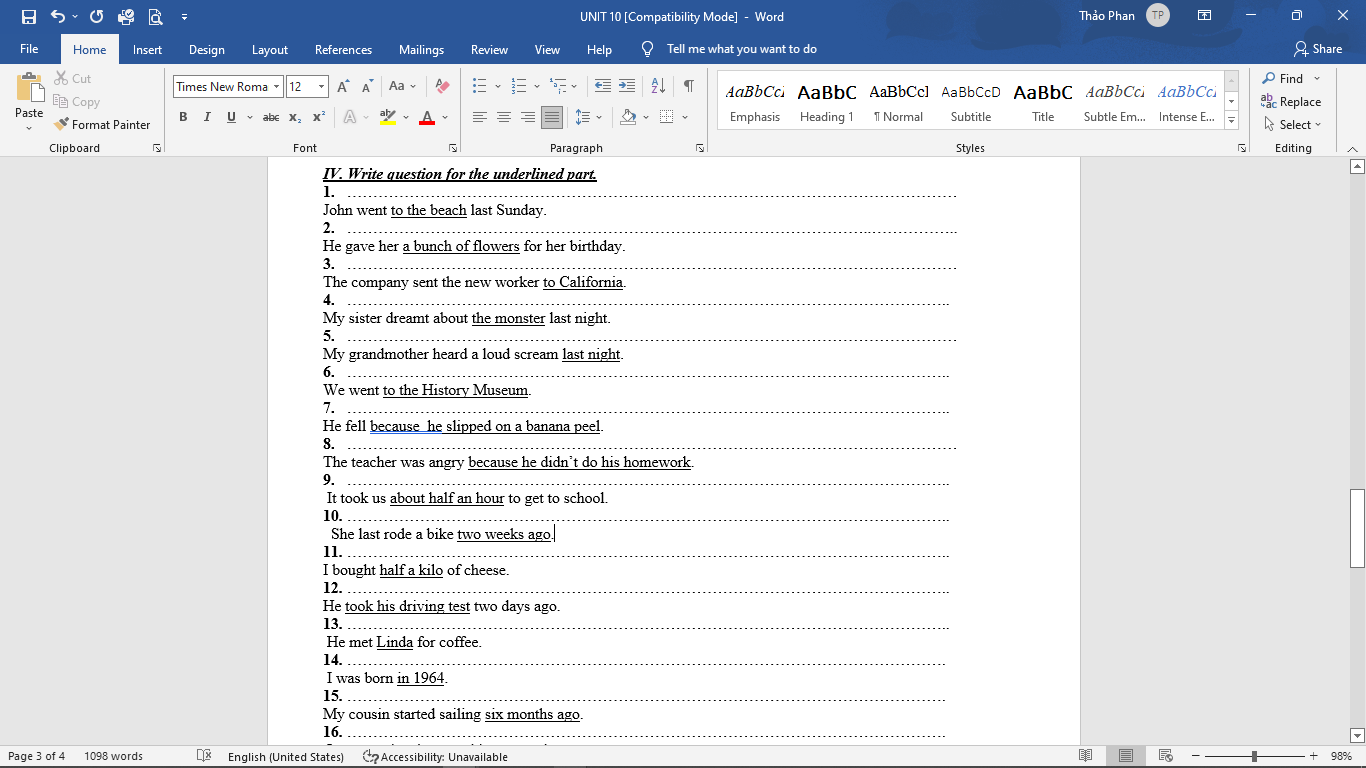The height and width of the screenshot is (768, 1366).
Task: Click the Replace button
Action: pos(1291,102)
